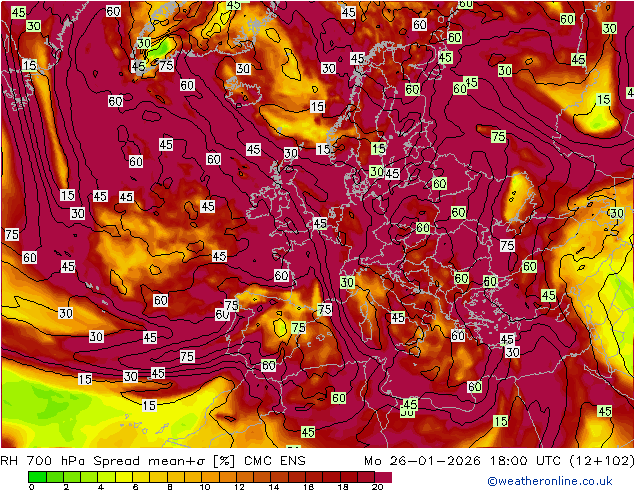
Task: Click the legend tick label '4'
Action: pyautogui.click(x=101, y=487)
